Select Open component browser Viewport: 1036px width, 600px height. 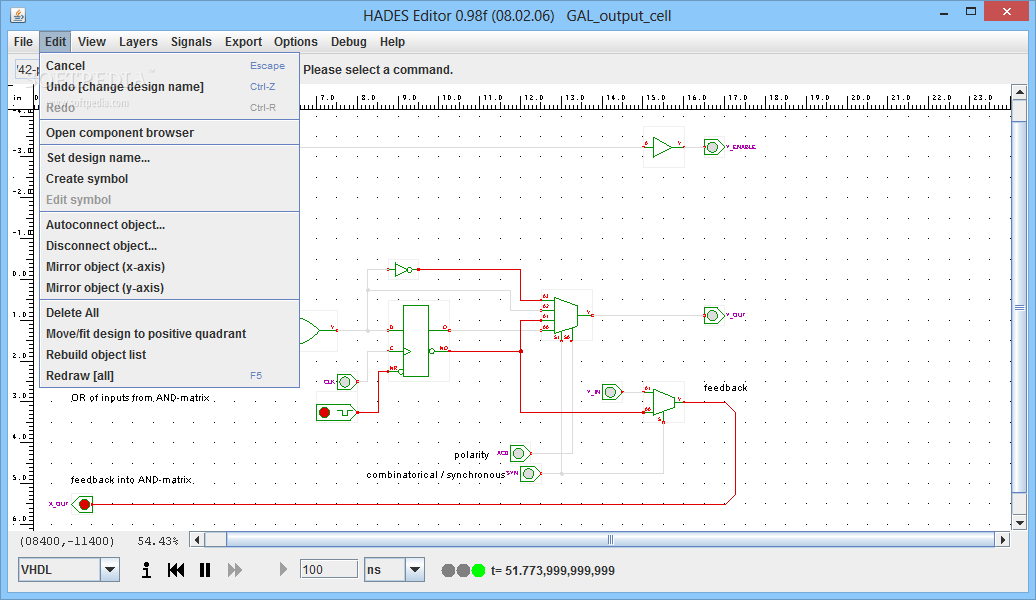[169, 133]
